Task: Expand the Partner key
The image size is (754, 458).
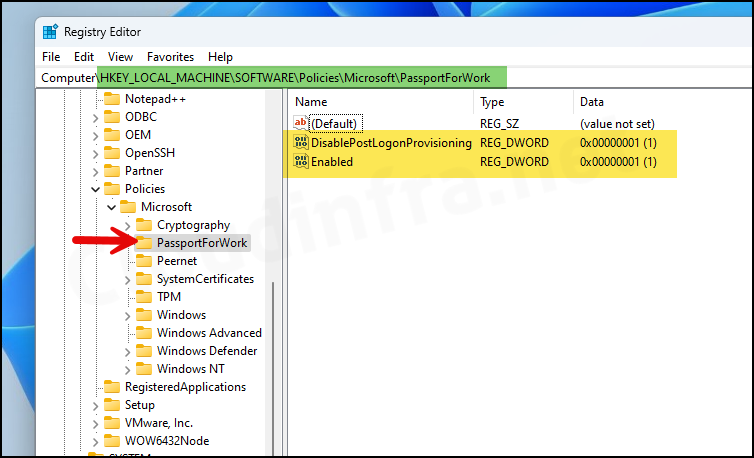Action: point(95,172)
